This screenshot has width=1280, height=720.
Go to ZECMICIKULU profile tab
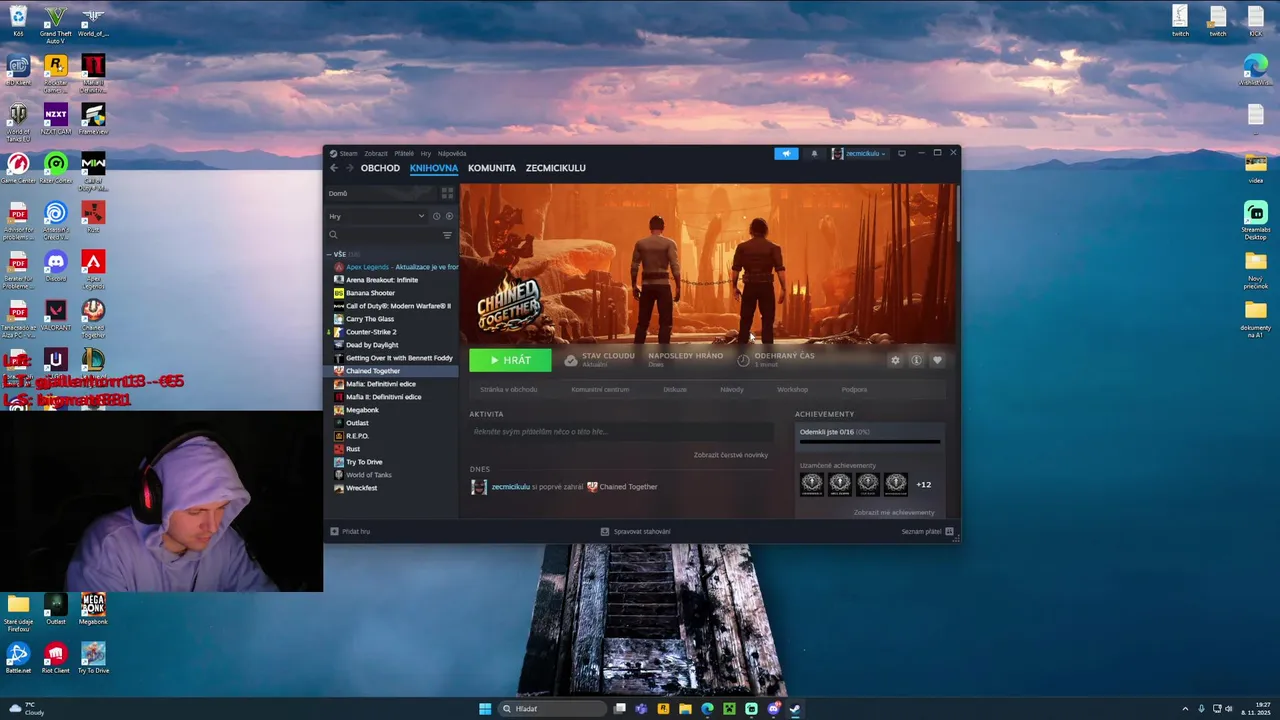click(x=556, y=168)
